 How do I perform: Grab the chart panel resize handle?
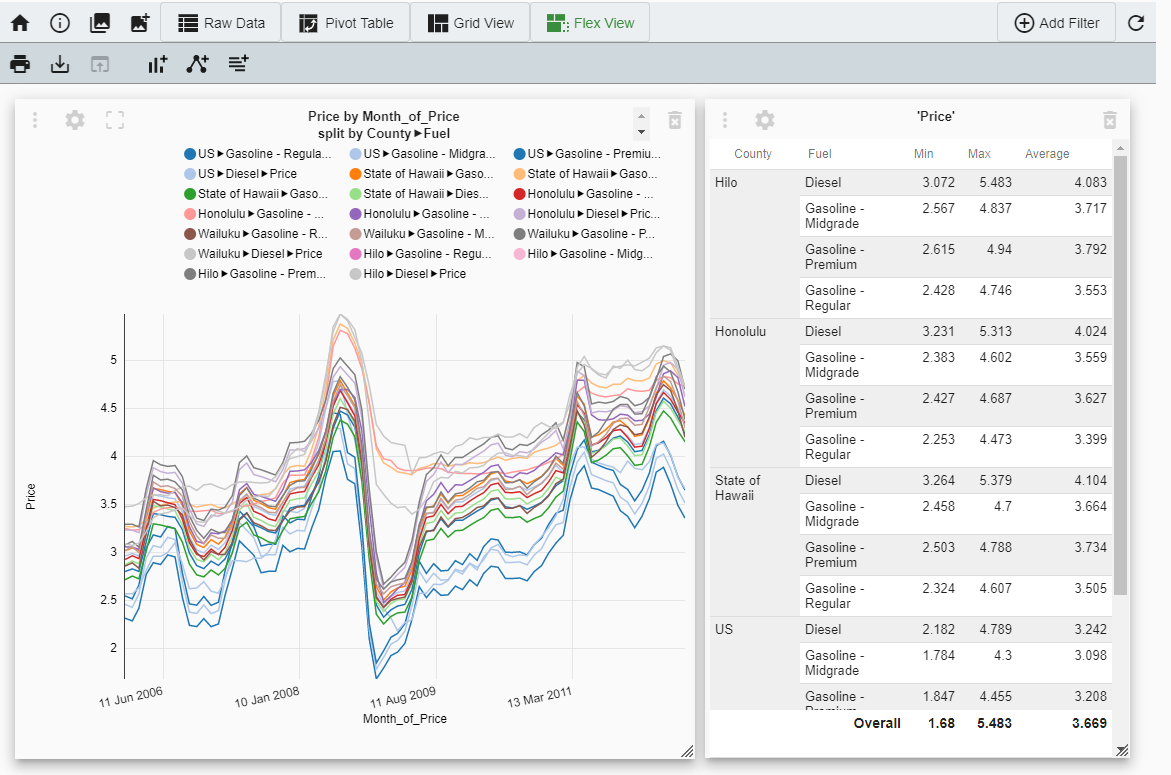point(687,751)
